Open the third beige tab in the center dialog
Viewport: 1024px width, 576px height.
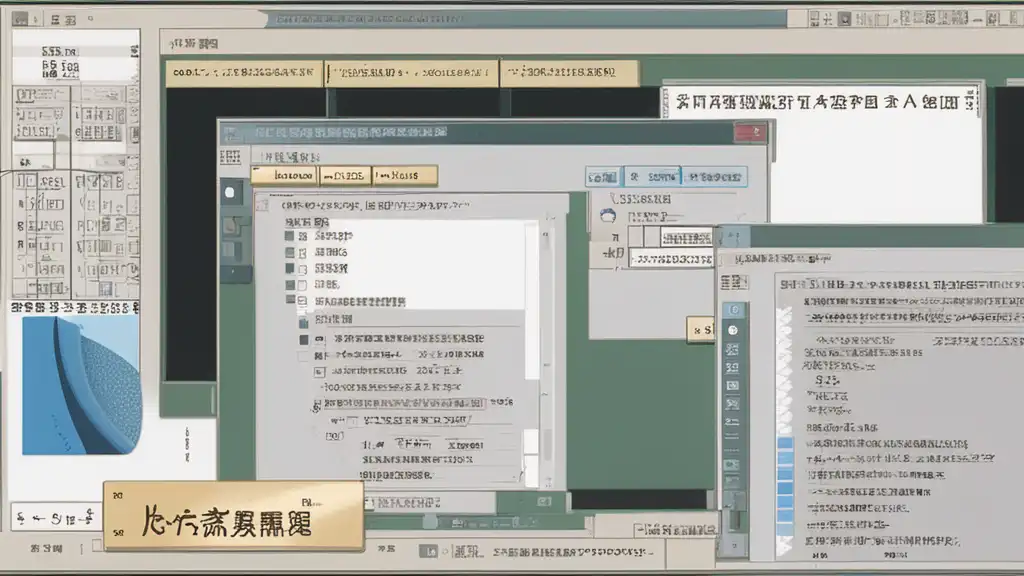pos(405,176)
